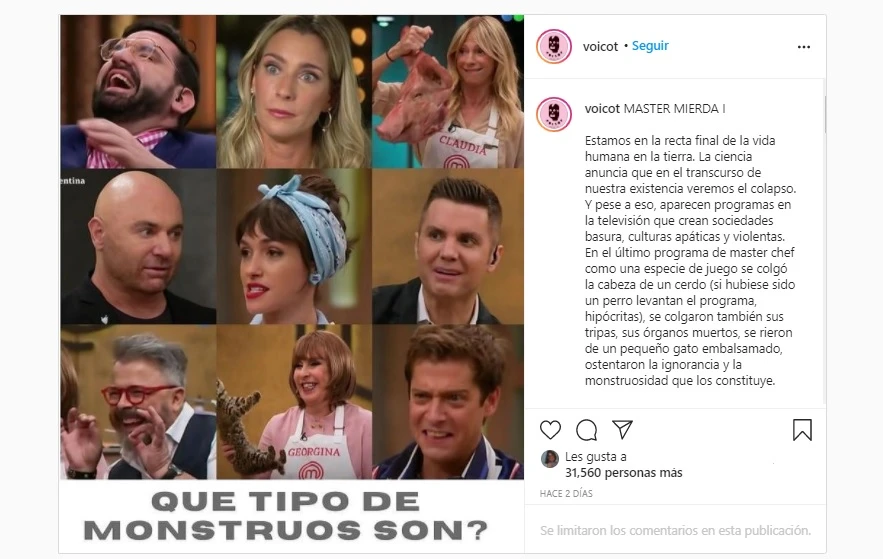Share the post via the paper plane icon
Screen dimensions: 883x559
(x=622, y=430)
